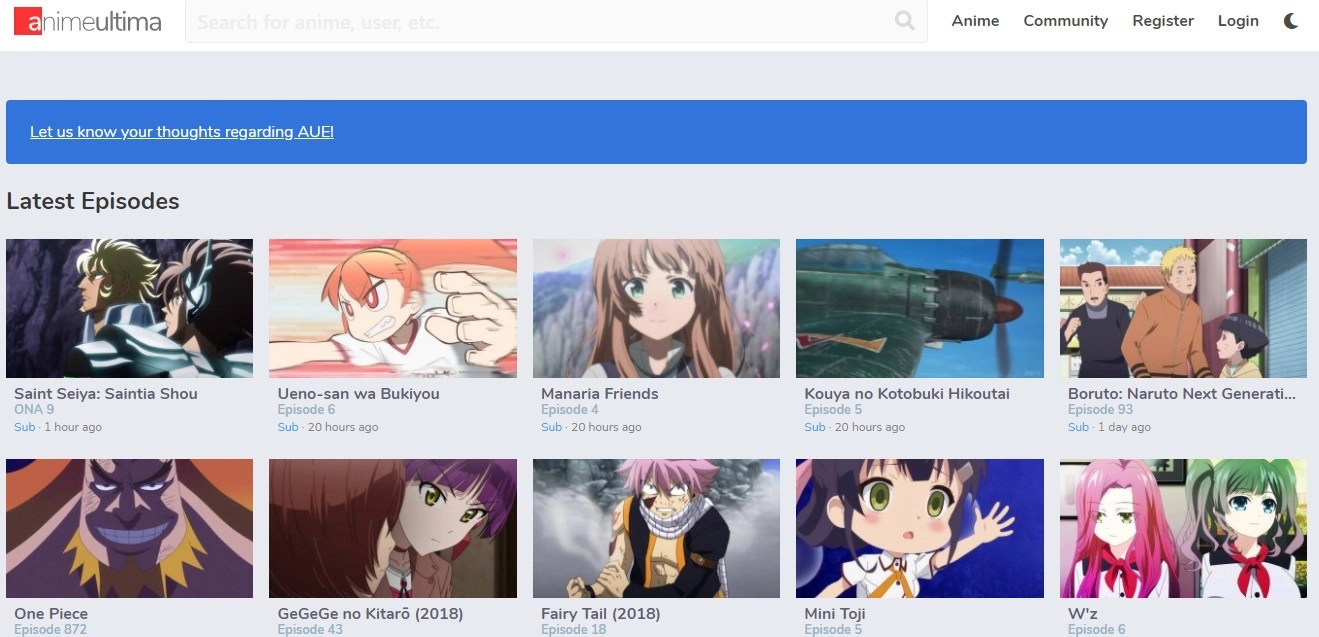Click Episode 872 under One Piece
This screenshot has height=637, width=1319.
click(51, 629)
